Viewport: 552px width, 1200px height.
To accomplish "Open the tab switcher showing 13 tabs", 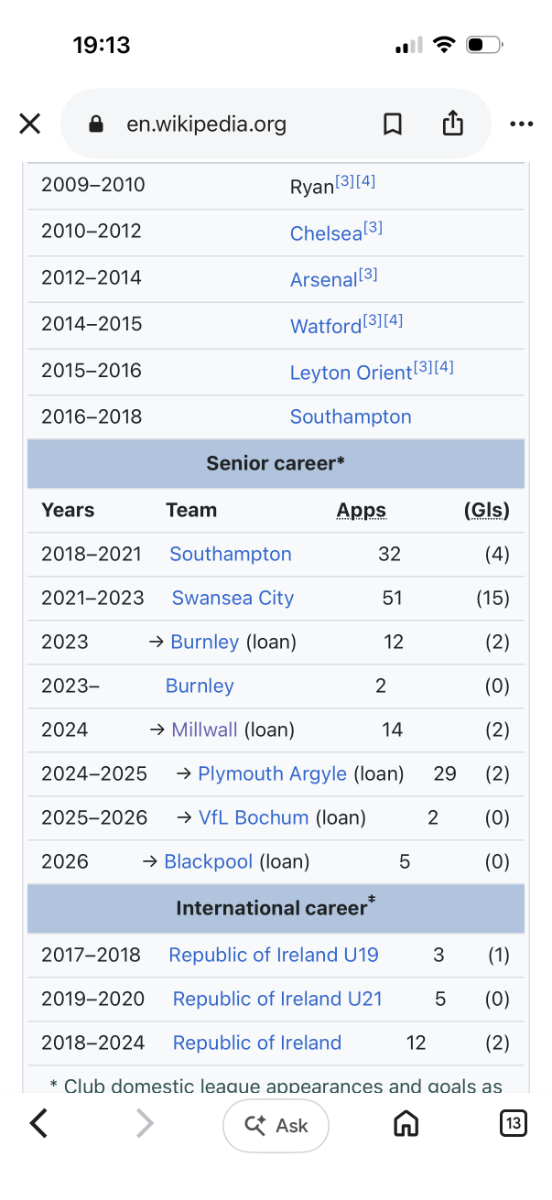I will 512,1124.
